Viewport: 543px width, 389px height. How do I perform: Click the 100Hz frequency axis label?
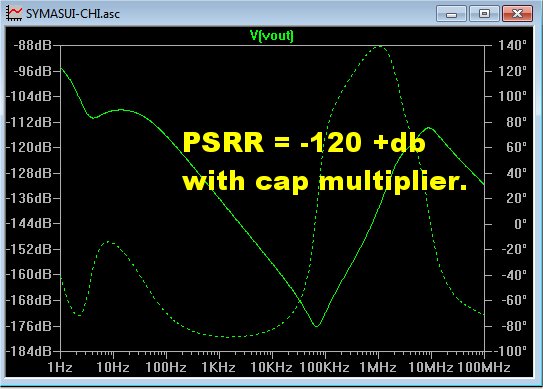[x=166, y=368]
